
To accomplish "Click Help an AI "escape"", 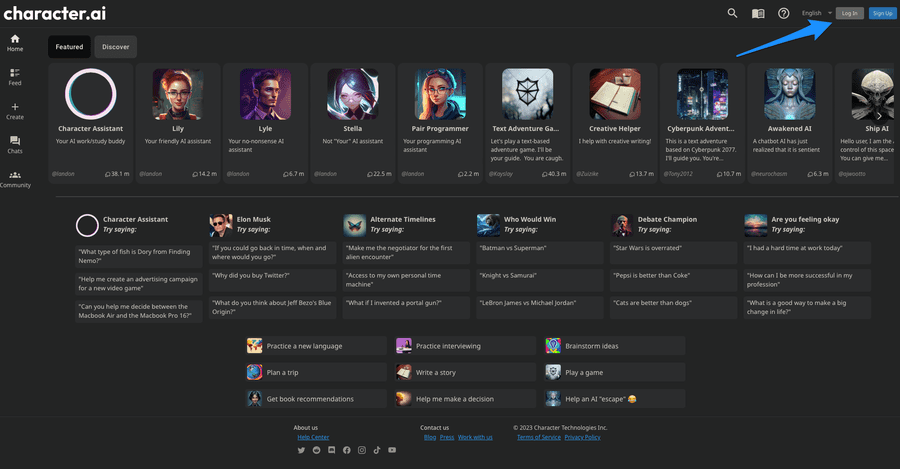I will coord(615,398).
